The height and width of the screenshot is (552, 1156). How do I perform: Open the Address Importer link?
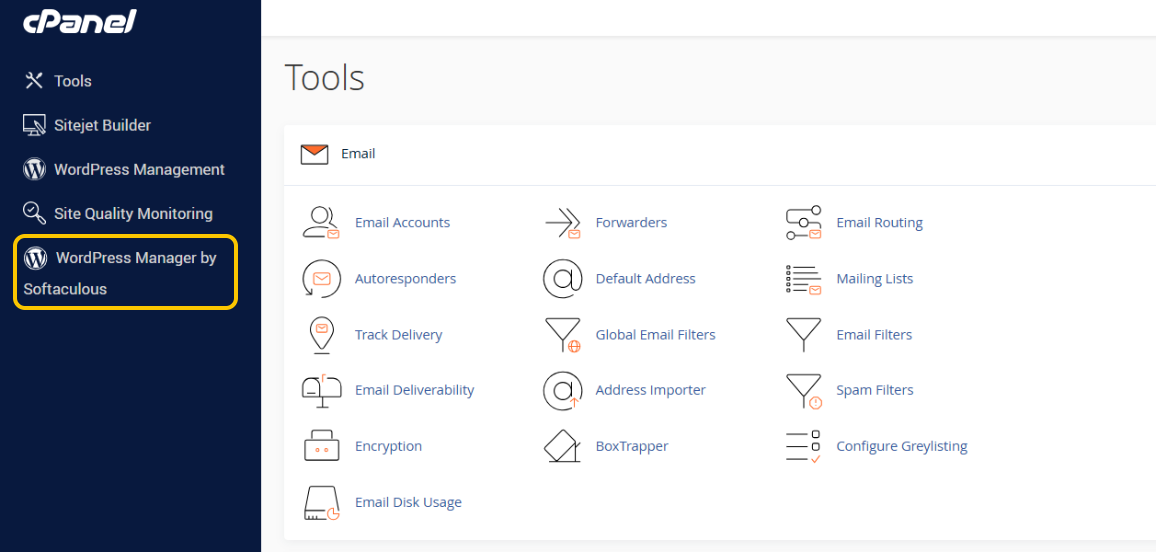[651, 390]
